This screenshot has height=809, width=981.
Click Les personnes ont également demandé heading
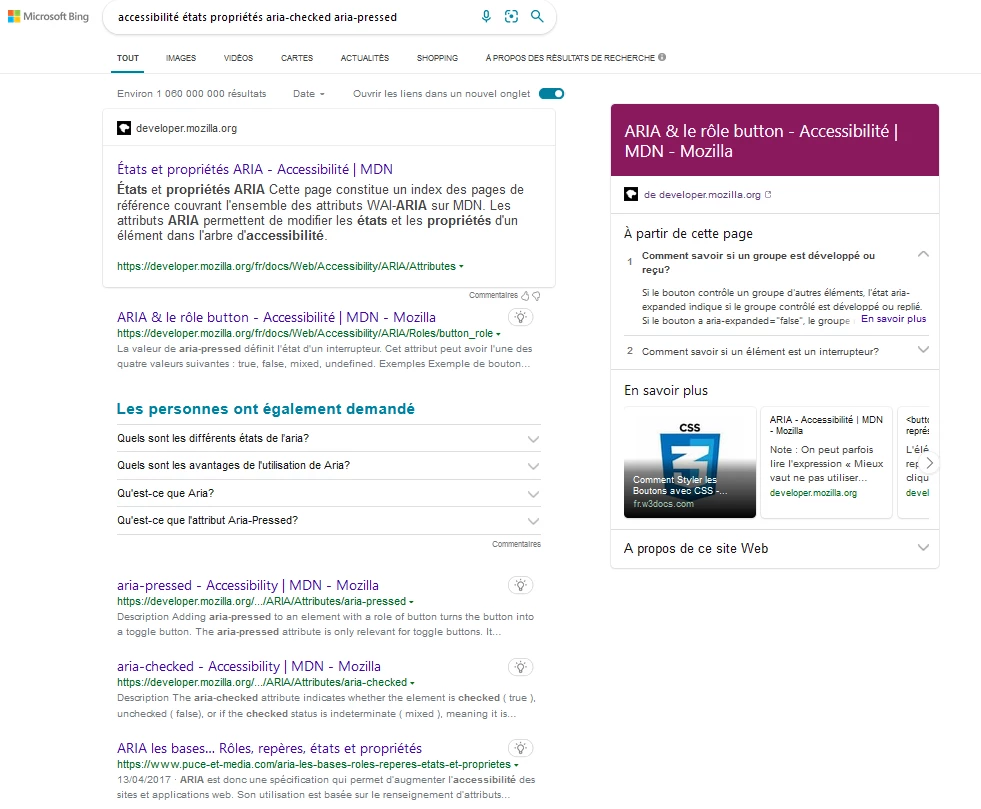coord(265,409)
